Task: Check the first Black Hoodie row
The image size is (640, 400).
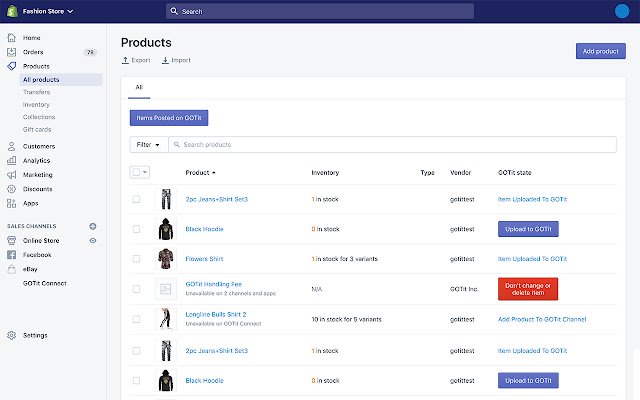Action: (x=136, y=229)
